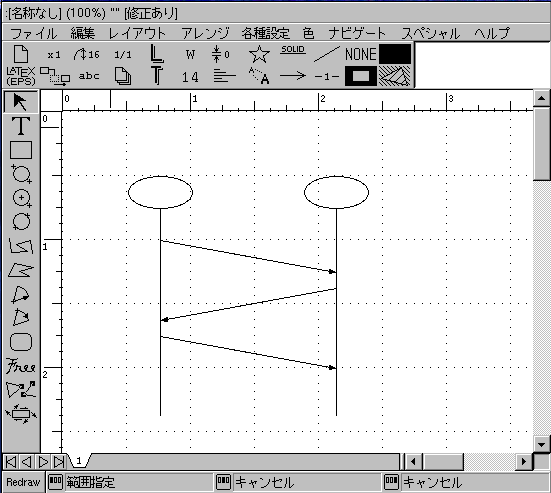Pick the rectangle drawing tool
Image resolution: width=551 pixels, height=493 pixels.
point(21,150)
